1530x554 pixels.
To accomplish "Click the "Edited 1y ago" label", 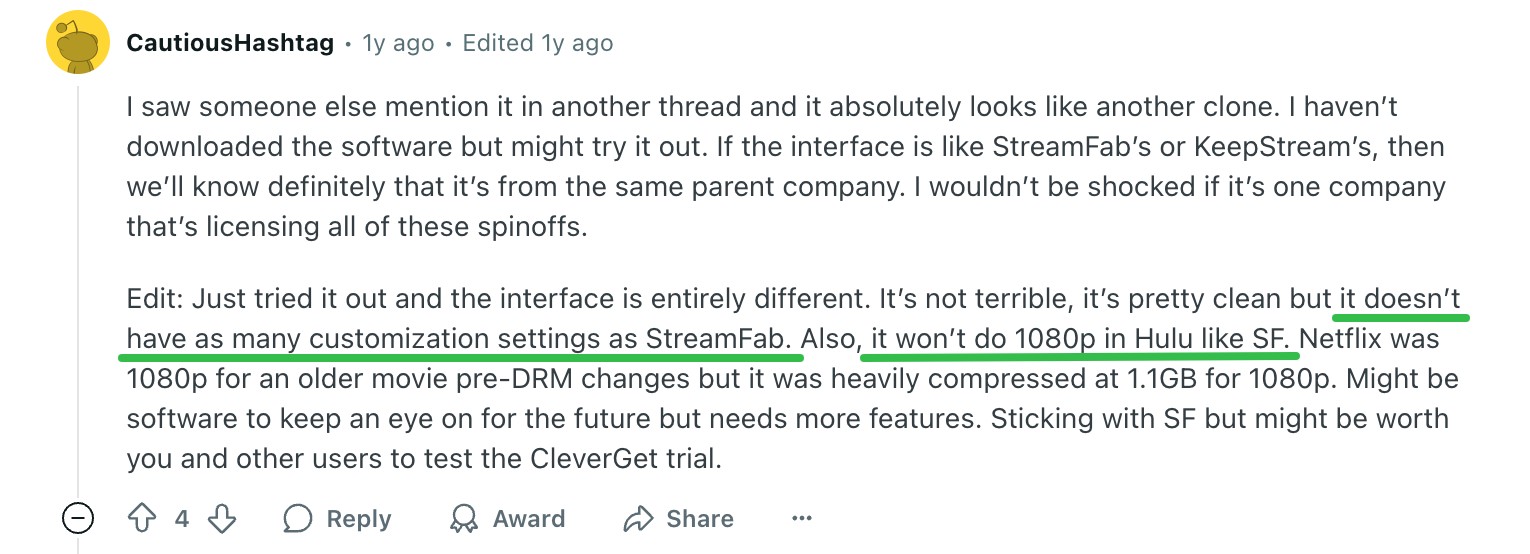I will tap(538, 44).
